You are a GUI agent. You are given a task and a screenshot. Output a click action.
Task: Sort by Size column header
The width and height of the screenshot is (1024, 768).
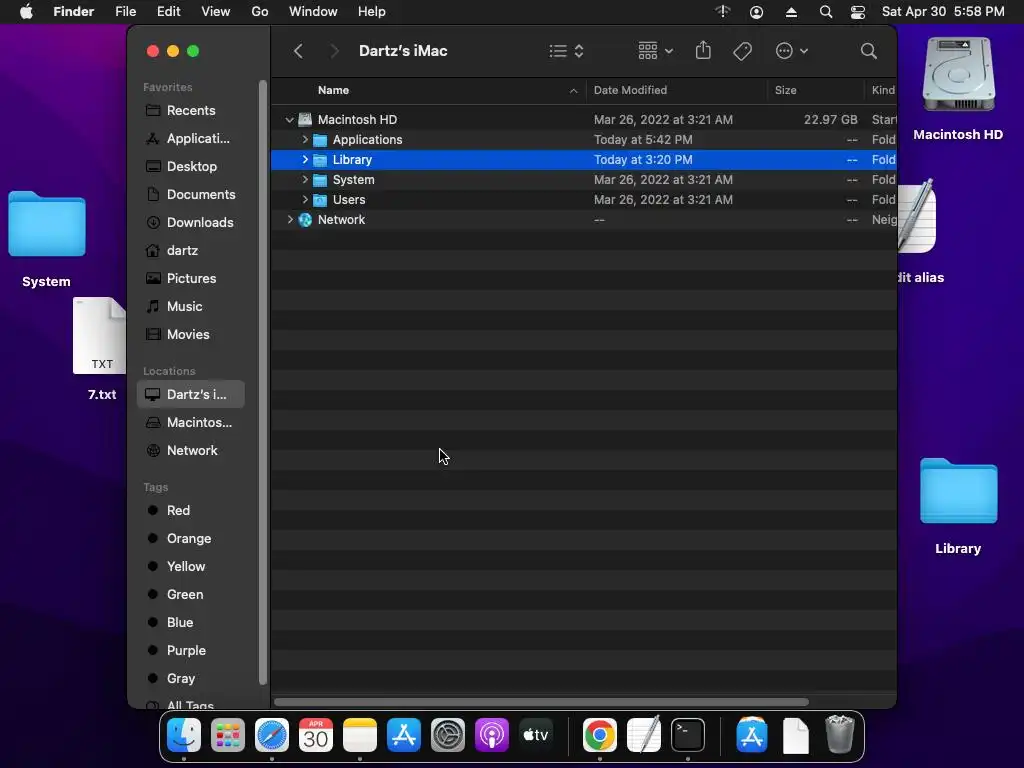(816, 90)
